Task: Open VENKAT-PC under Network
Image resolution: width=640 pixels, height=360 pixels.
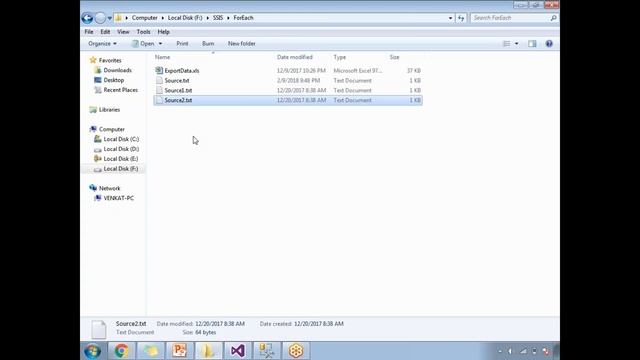Action: tap(118, 198)
